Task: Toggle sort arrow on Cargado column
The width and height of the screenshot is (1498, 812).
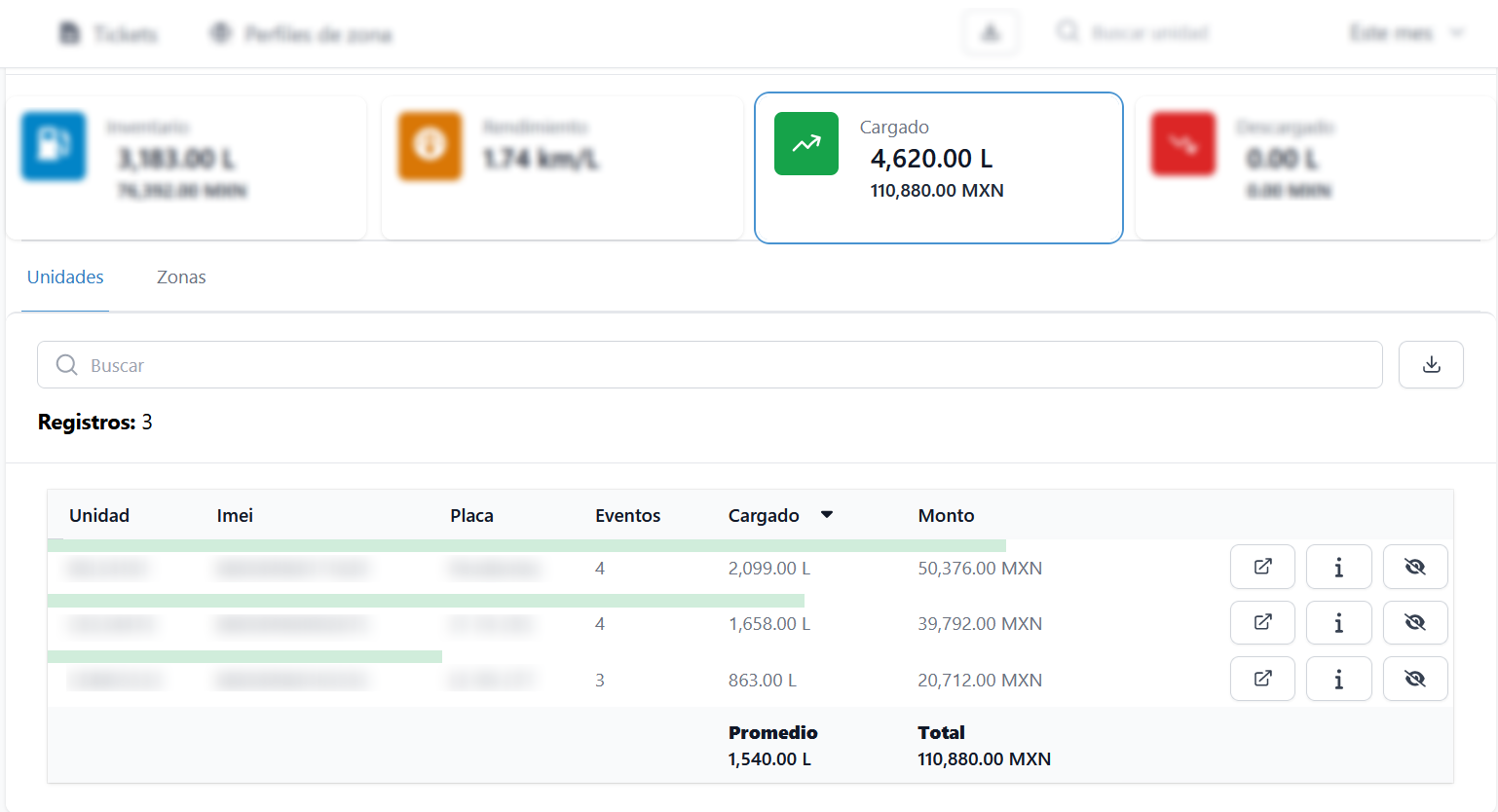Action: tap(826, 515)
